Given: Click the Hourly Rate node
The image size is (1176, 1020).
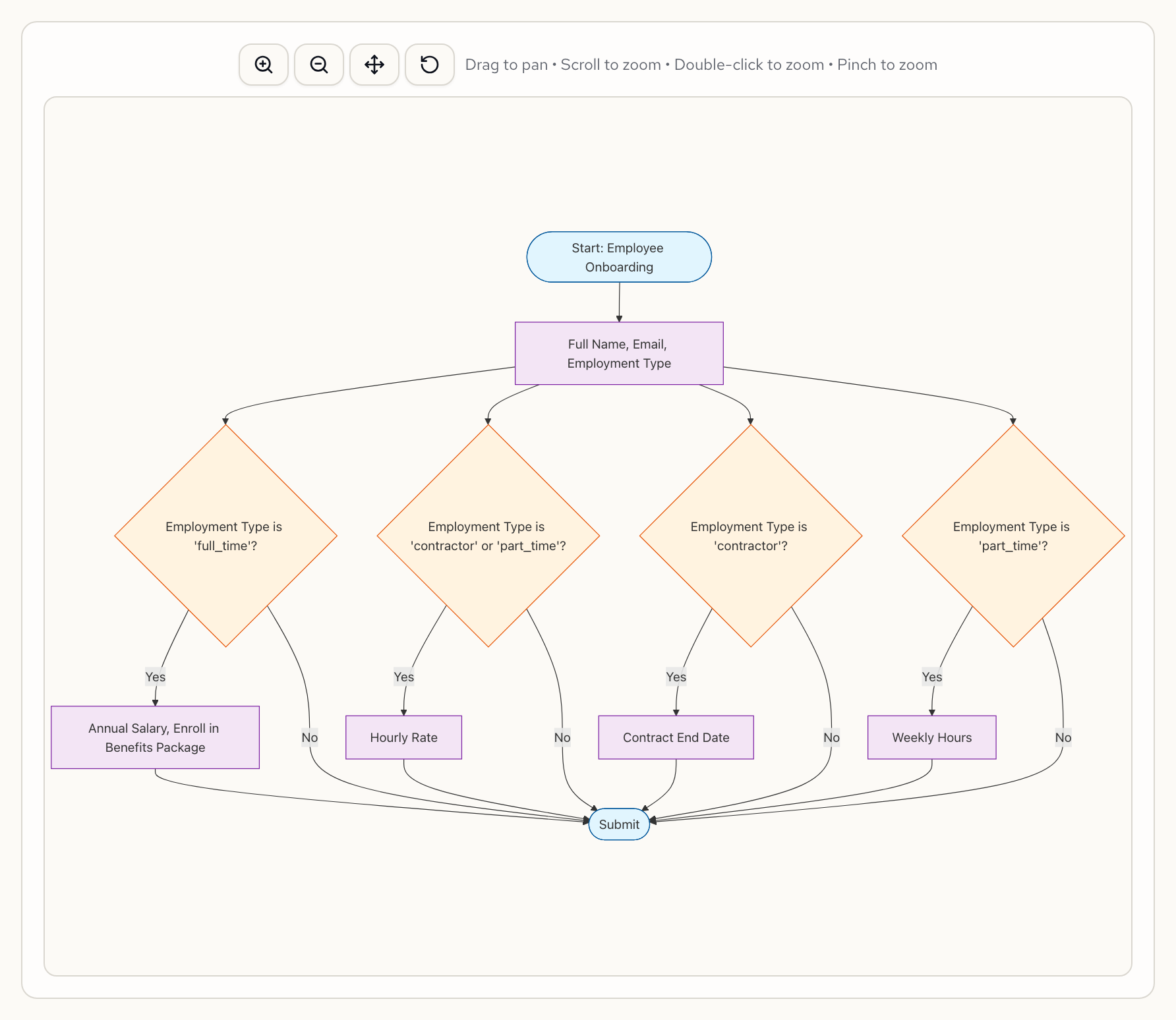Looking at the screenshot, I should [x=403, y=737].
